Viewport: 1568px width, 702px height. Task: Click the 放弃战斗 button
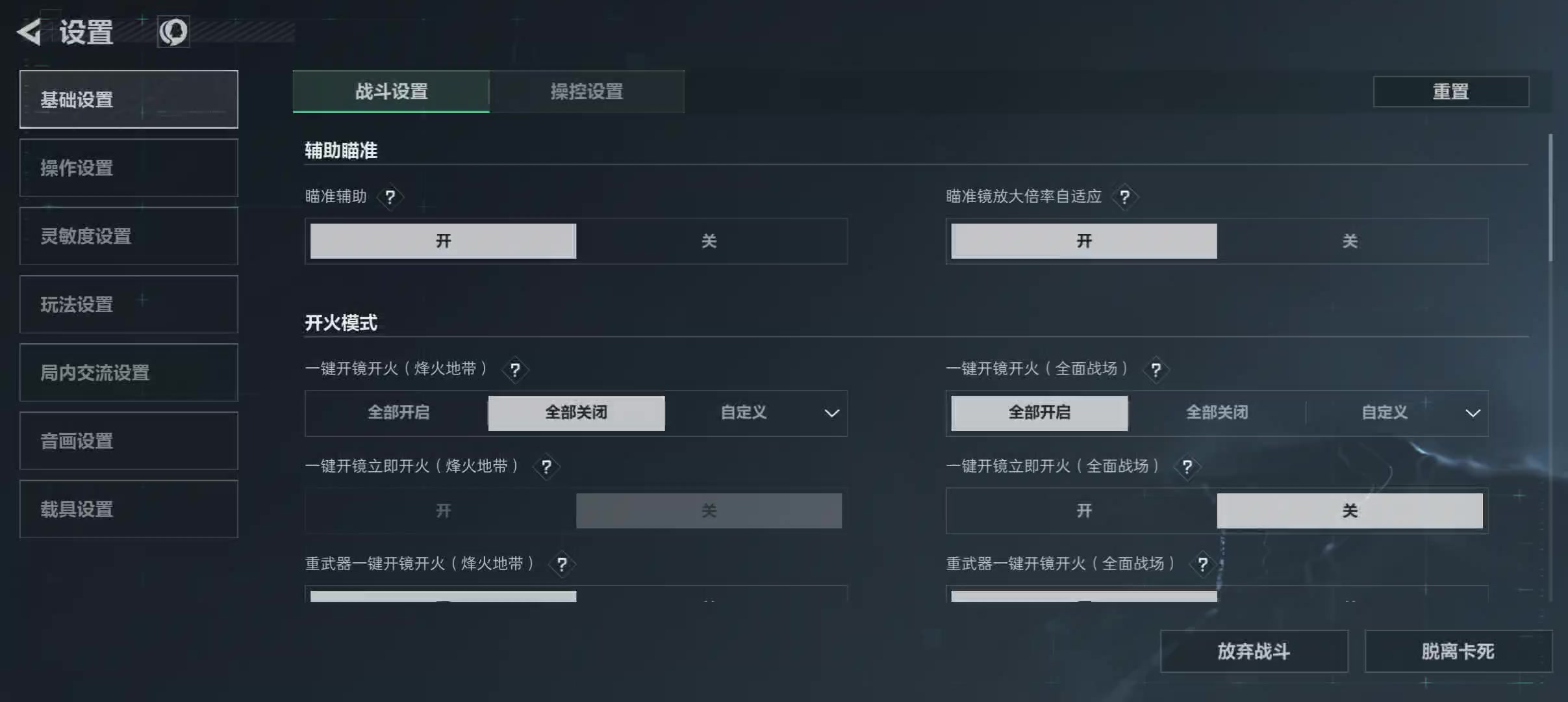1254,651
